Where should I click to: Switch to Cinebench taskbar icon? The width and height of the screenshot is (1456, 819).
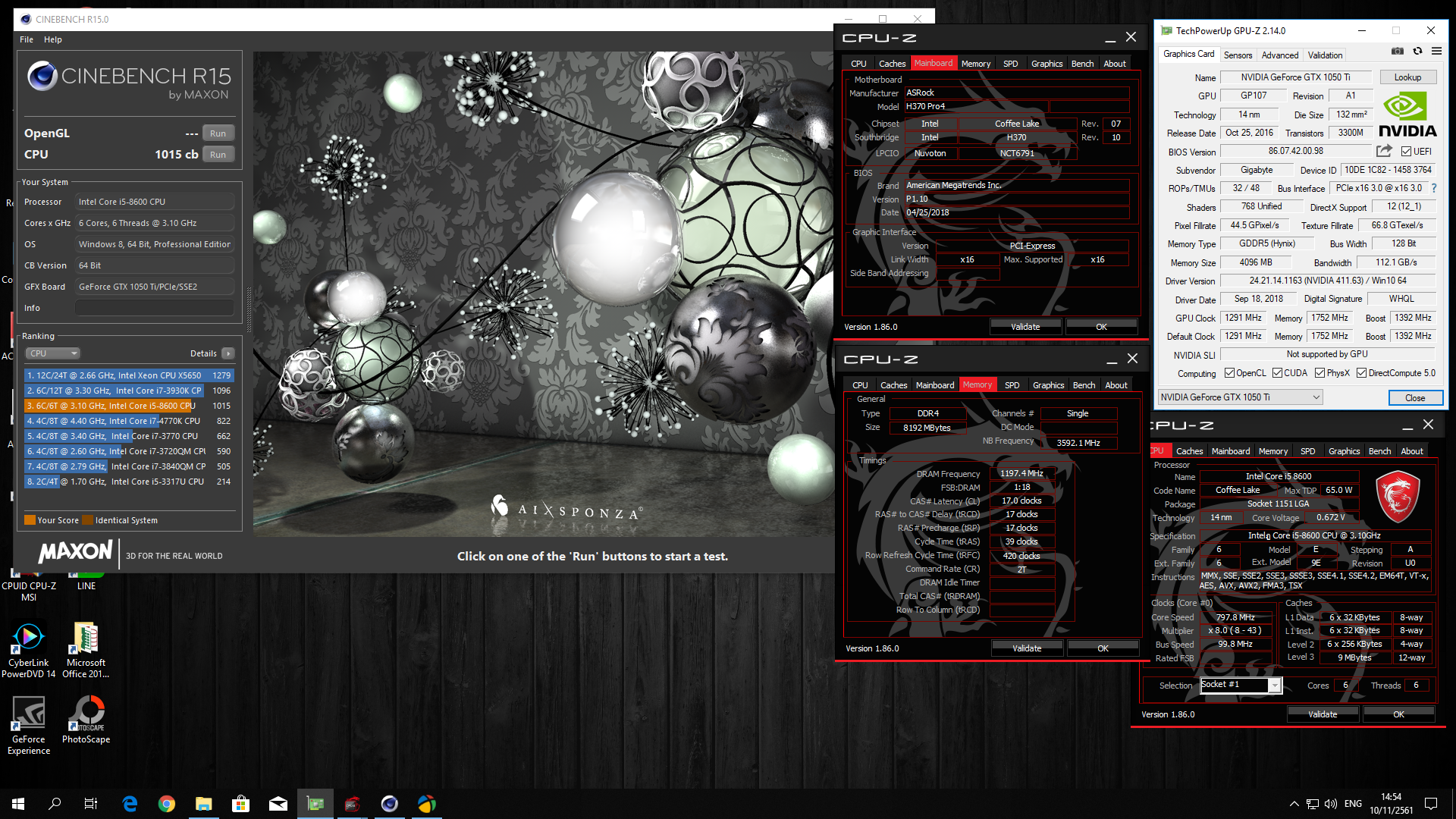(x=390, y=804)
